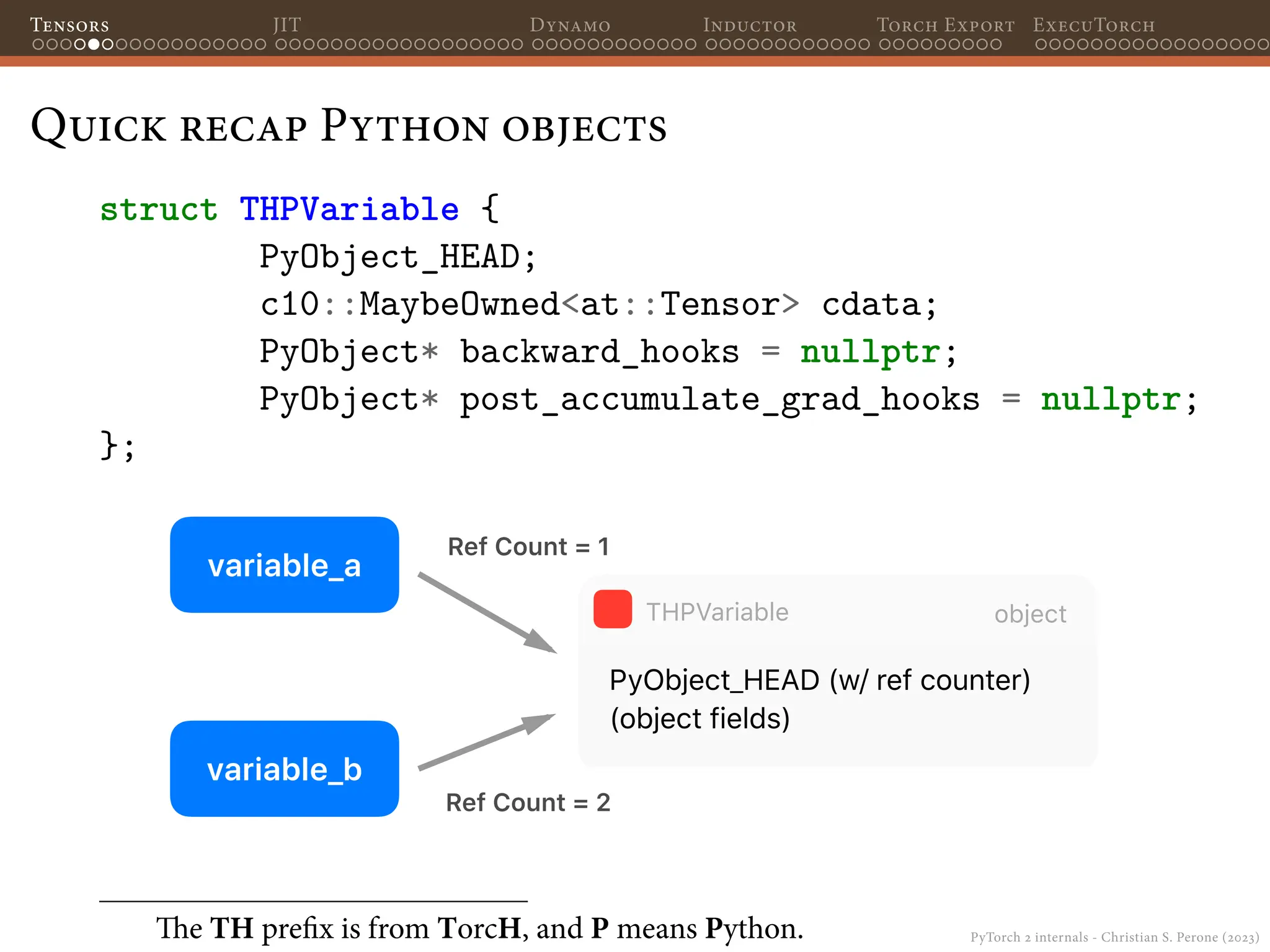Jump to the ExecuTorch section
This screenshot has width=1270, height=952.
coord(1094,25)
